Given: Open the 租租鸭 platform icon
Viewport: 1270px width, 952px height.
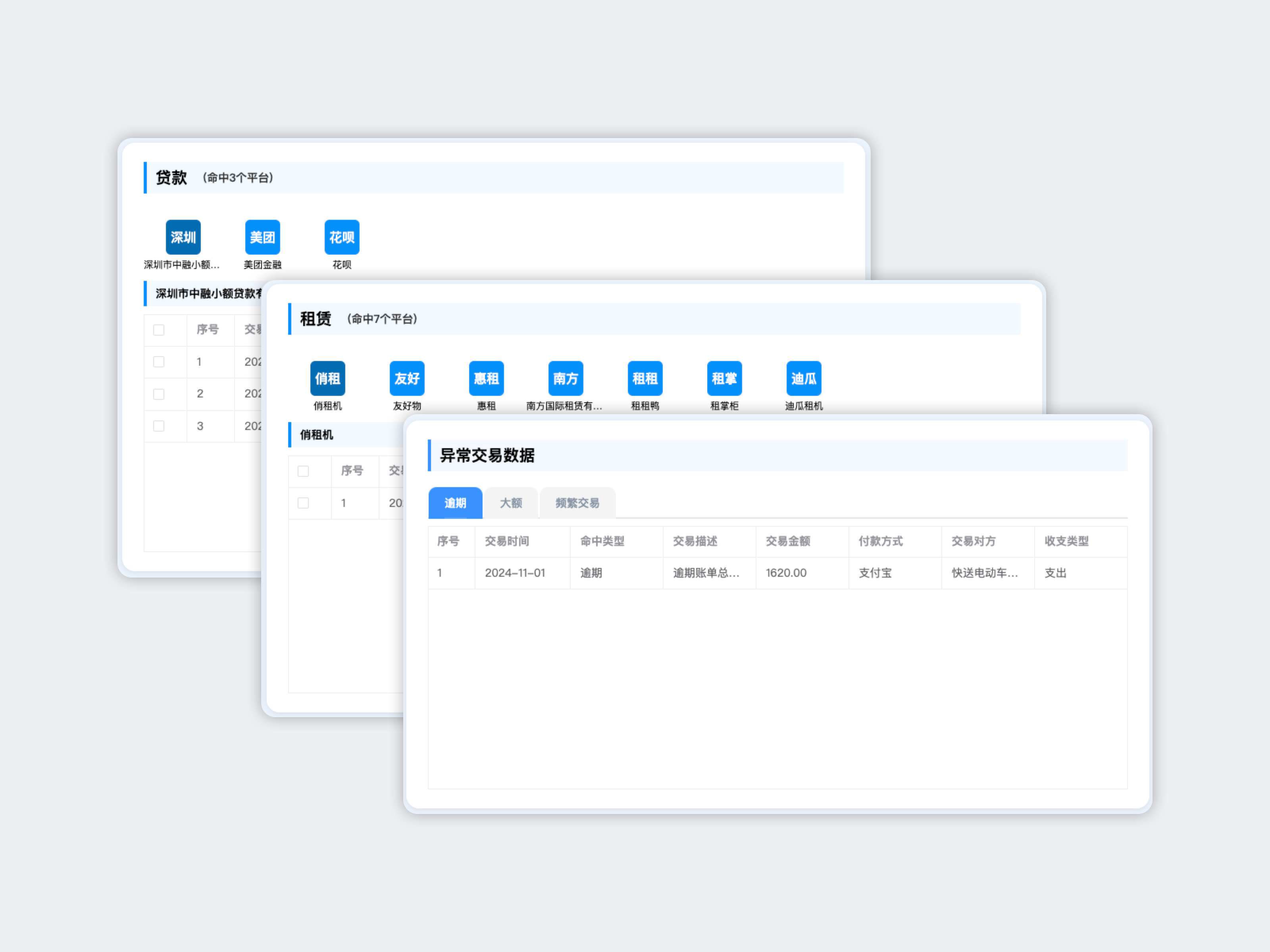Looking at the screenshot, I should 645,378.
